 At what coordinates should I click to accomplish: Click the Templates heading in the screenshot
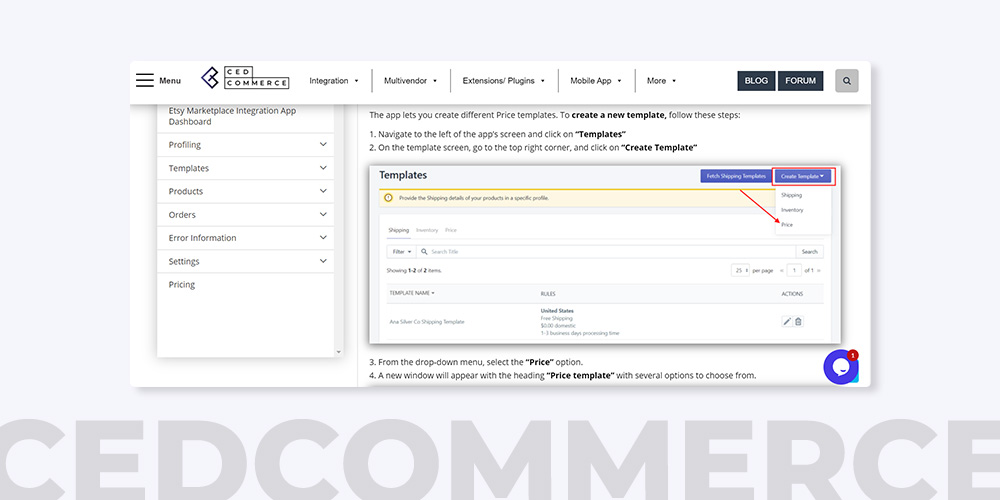pyautogui.click(x=403, y=175)
